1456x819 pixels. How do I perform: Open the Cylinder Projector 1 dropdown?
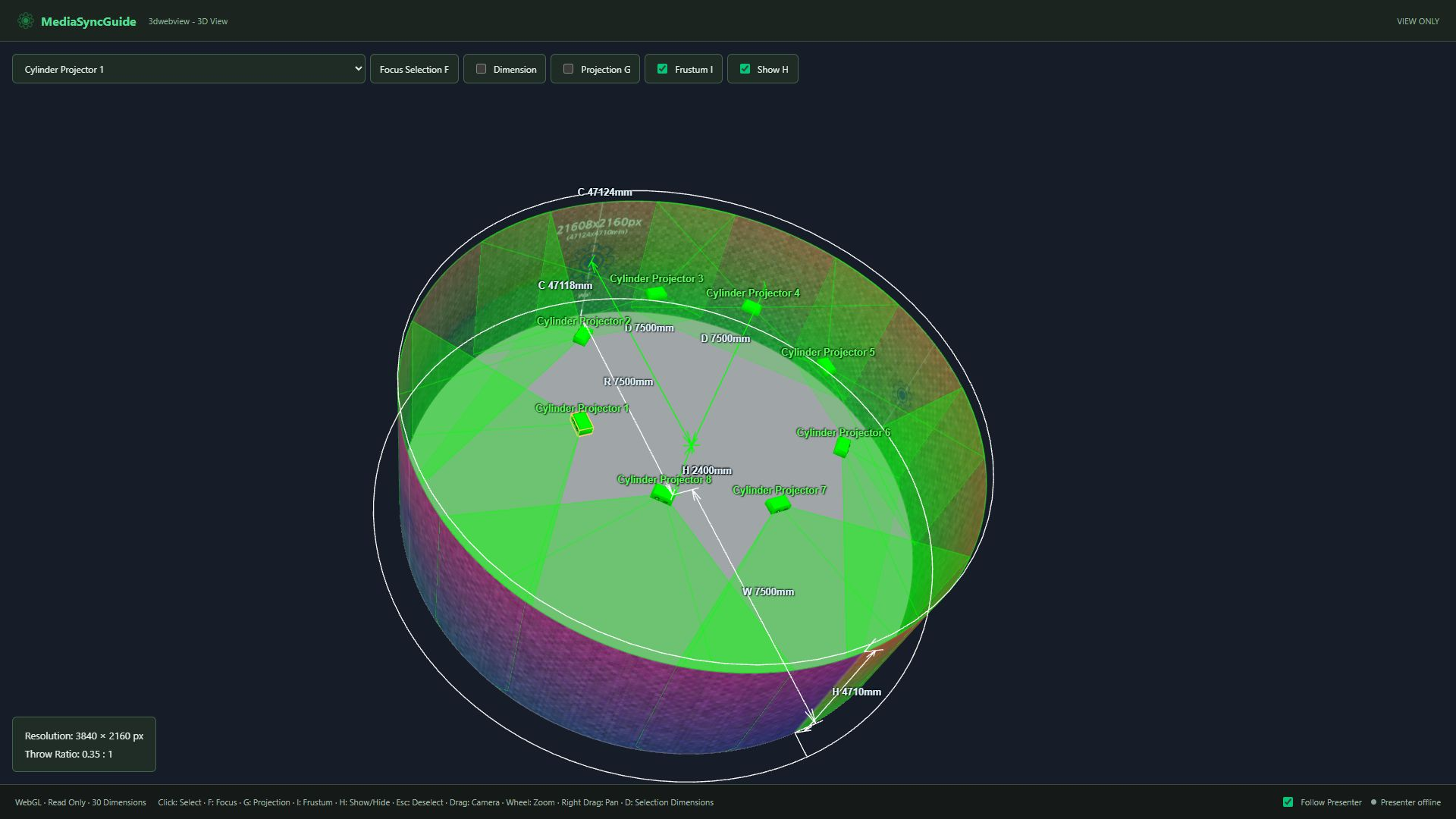coord(188,69)
